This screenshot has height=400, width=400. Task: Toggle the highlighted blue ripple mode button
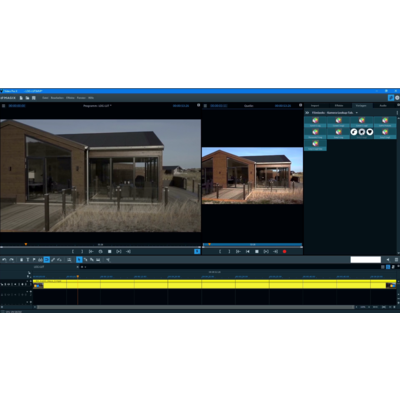47,260
